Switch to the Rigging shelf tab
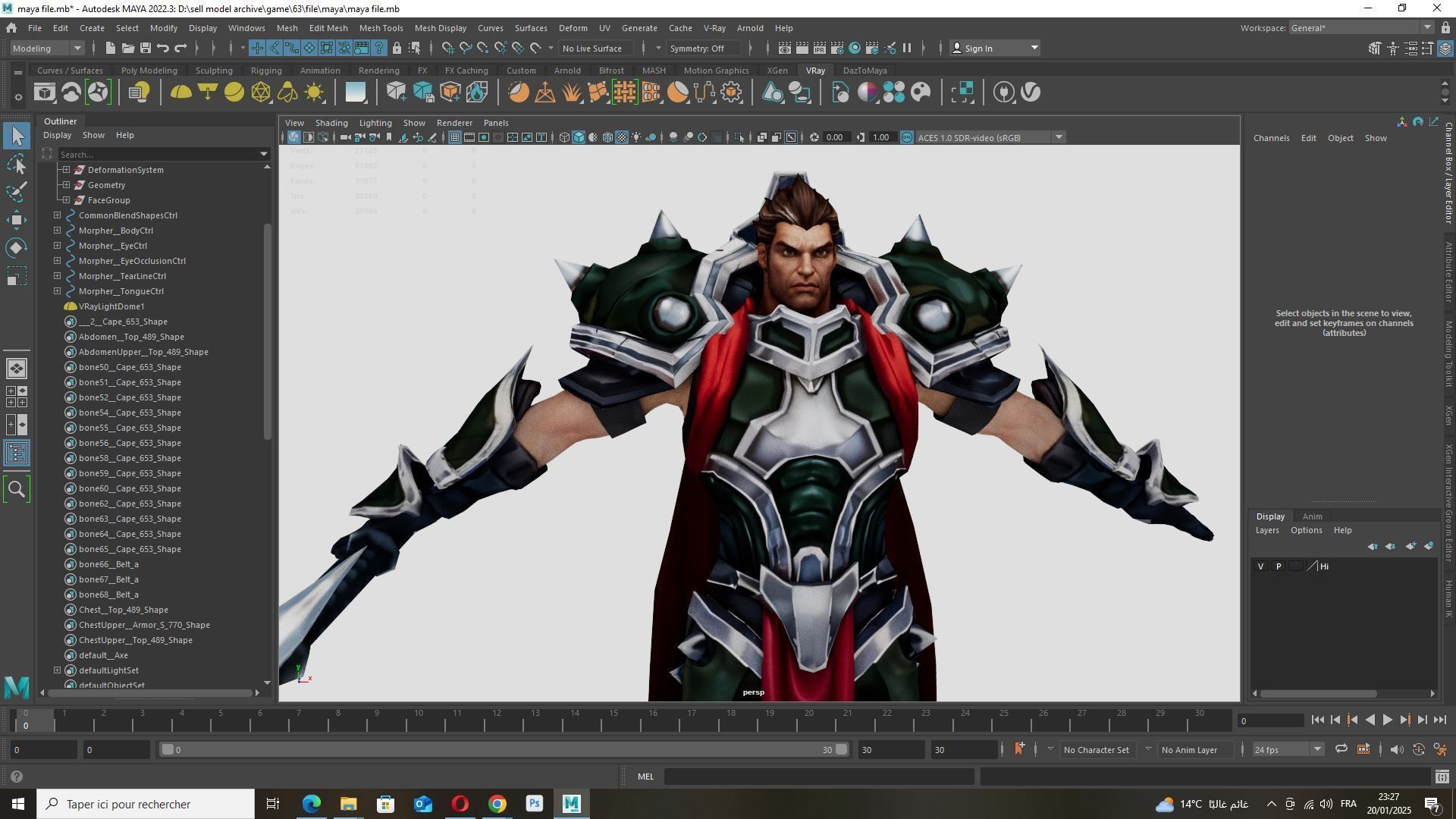 266,71
